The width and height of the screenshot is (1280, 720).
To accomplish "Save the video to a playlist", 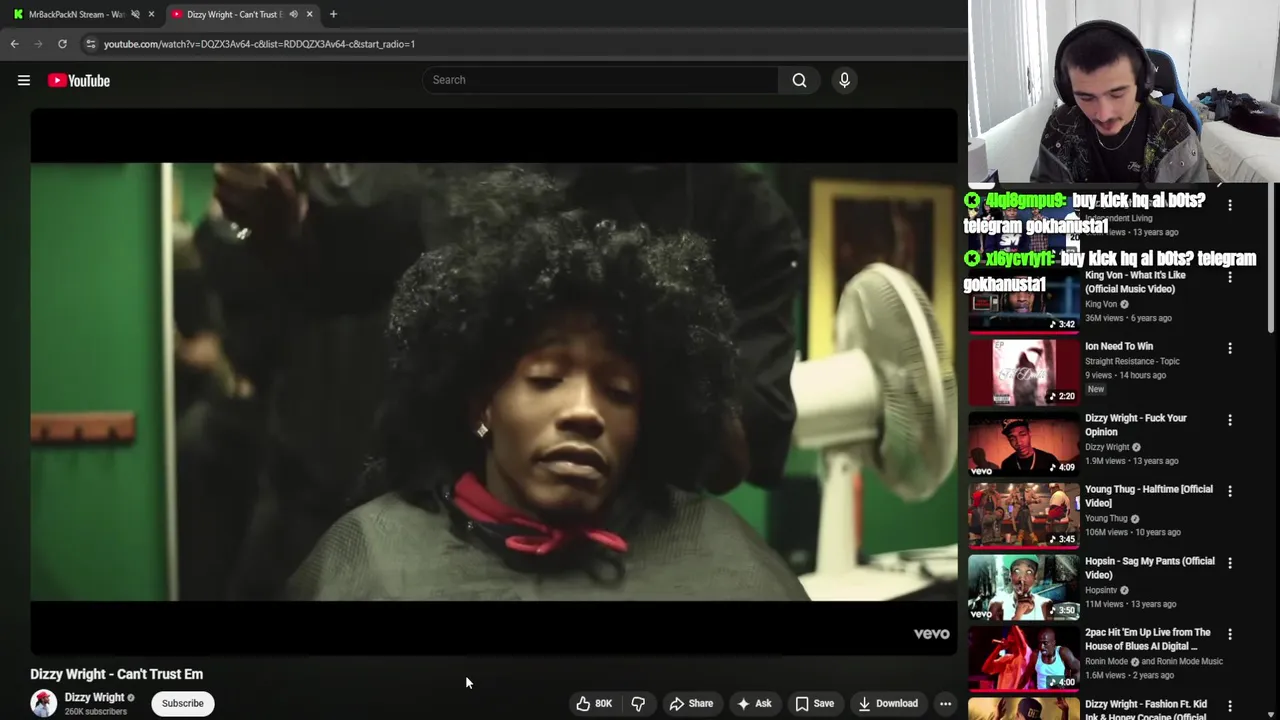I will [814, 703].
